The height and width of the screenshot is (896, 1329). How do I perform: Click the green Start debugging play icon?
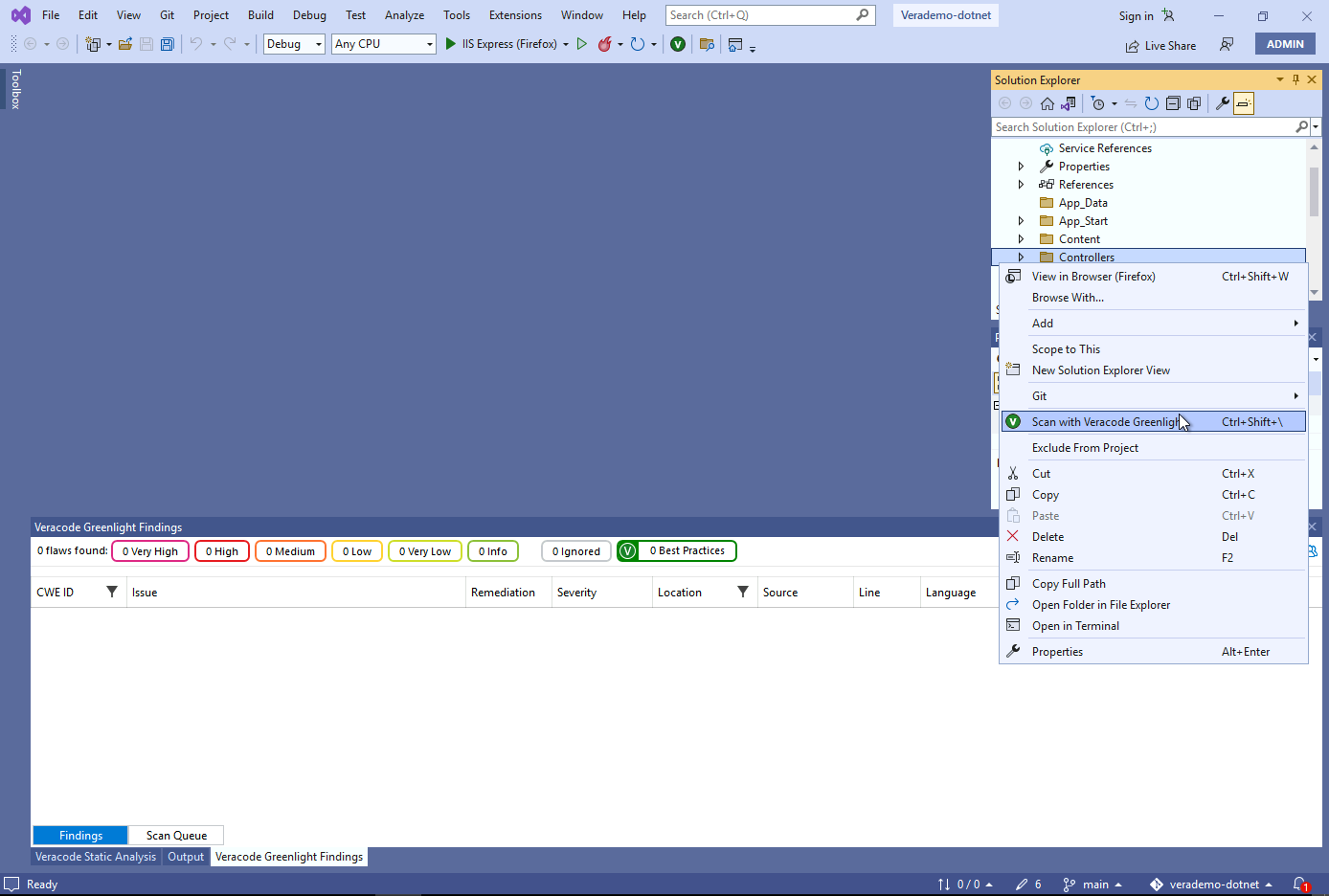450,44
